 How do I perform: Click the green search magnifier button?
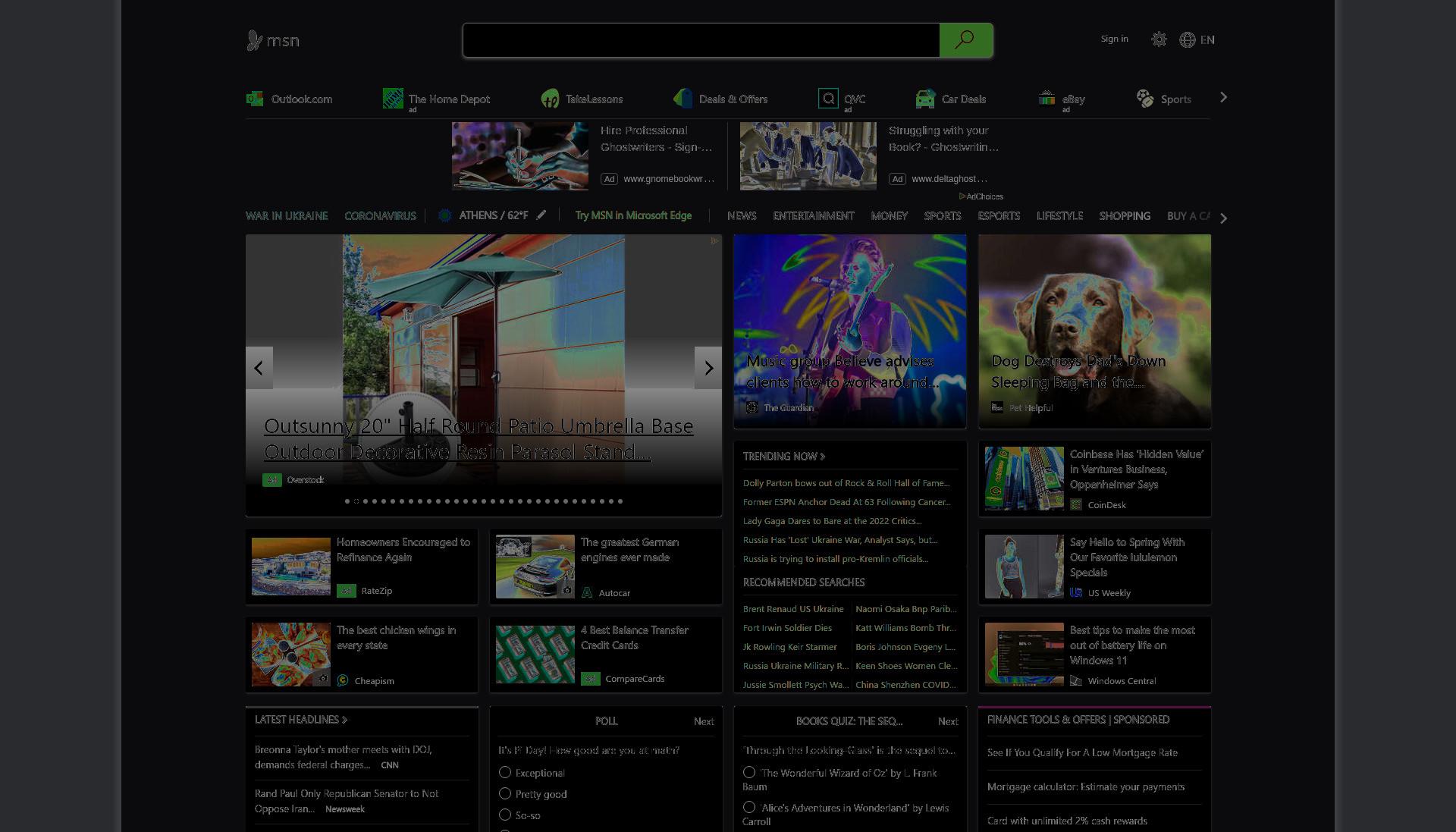click(x=965, y=40)
